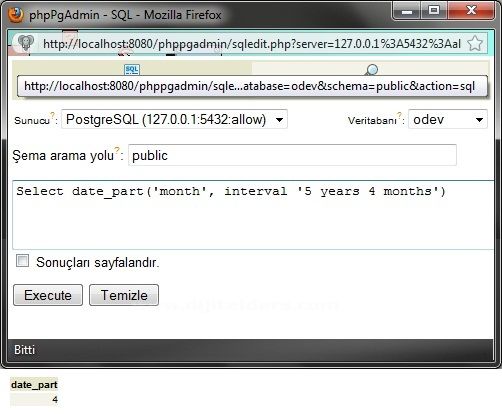
Task: Click the Bitti status bar text
Action: 24,350
